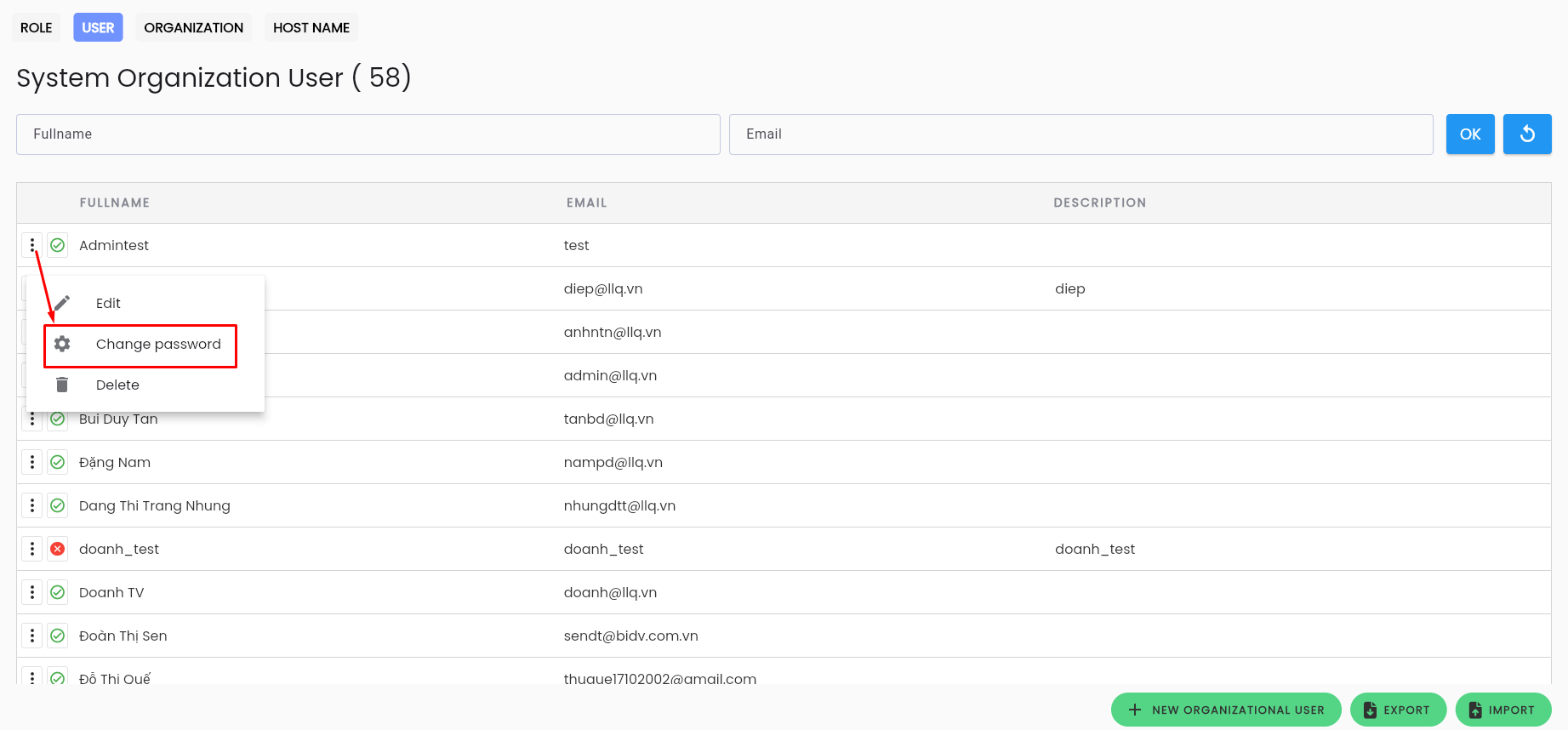Viewport: 1568px width, 730px height.
Task: Click the email tanbd@llq.vn
Action: 608,419
